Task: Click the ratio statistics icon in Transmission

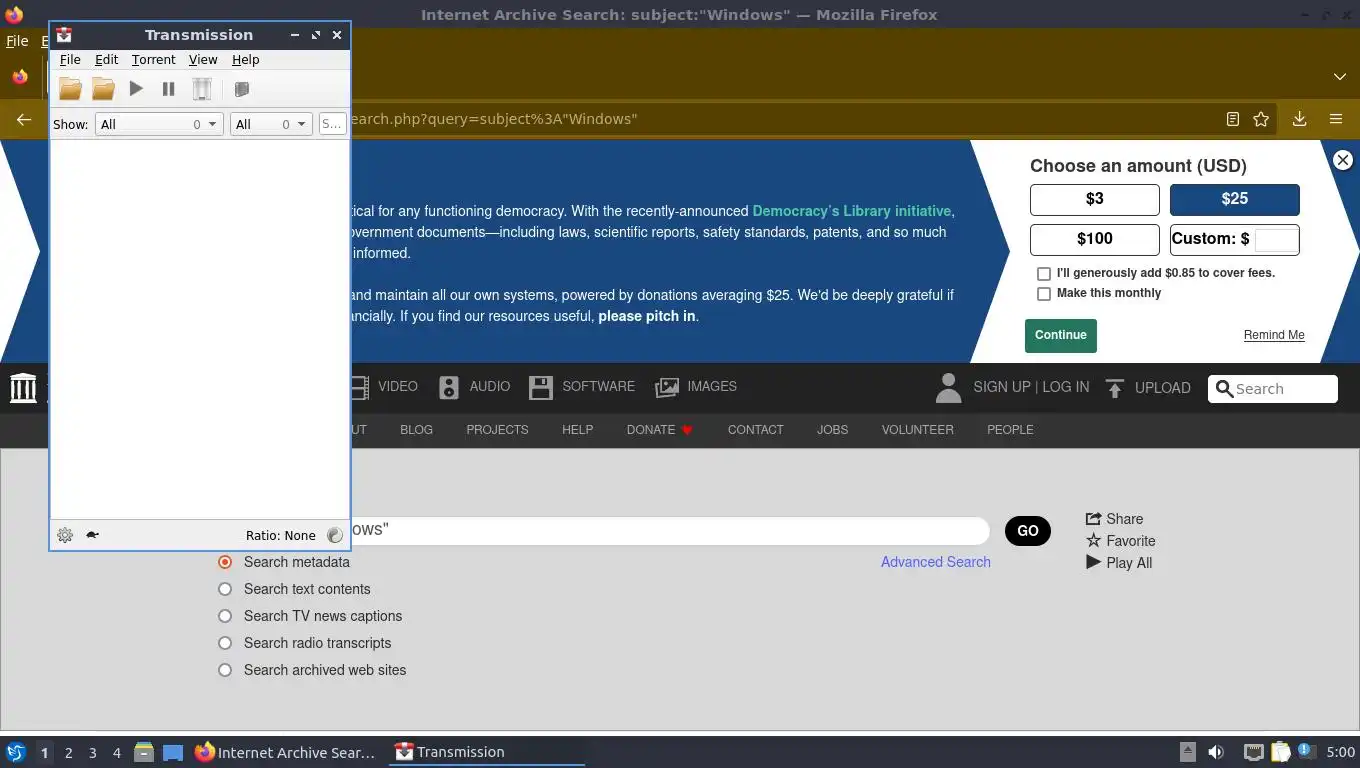Action: 335,535
